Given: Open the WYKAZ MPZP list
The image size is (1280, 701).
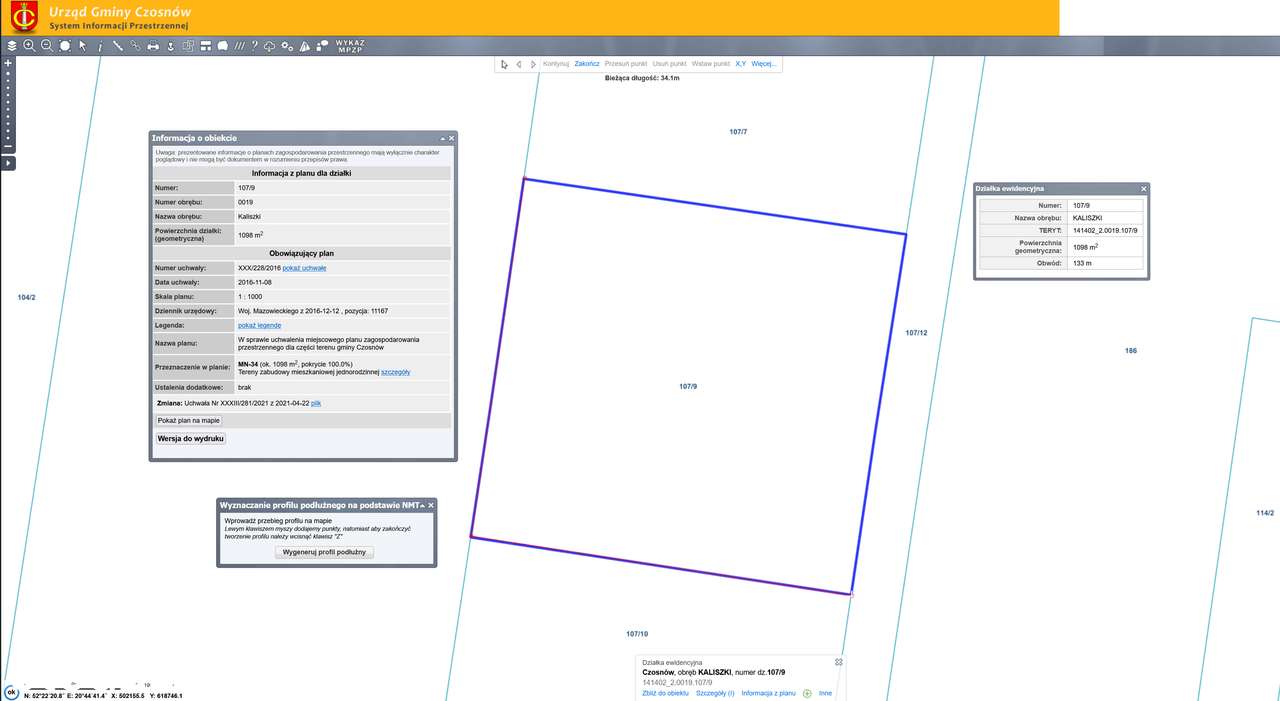Looking at the screenshot, I should pos(350,46).
